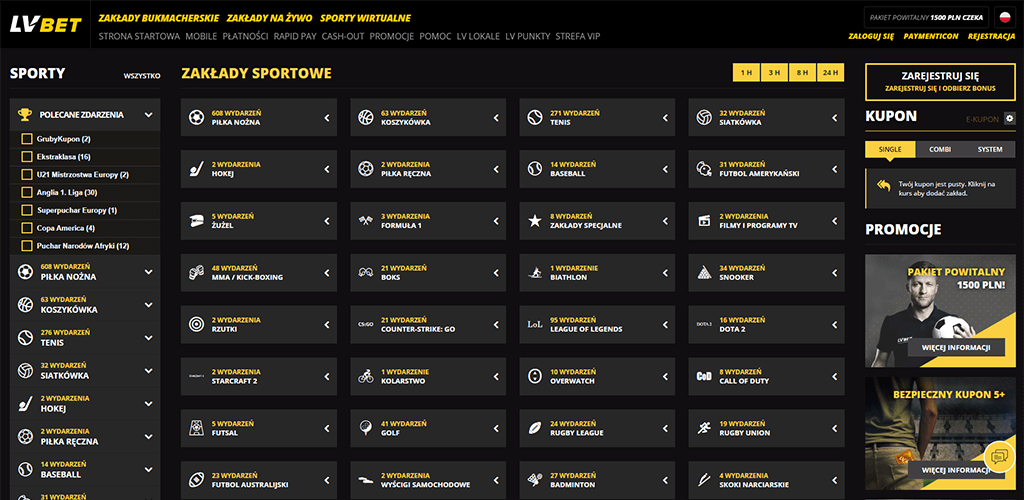Filter events by the 24 H button
1024x500 pixels.
click(x=830, y=73)
